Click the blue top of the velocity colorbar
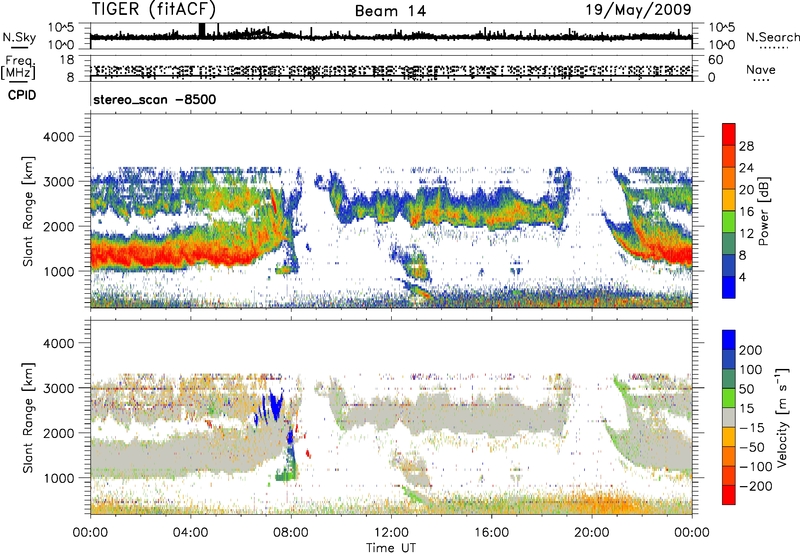This screenshot has height=554, width=800. point(729,339)
